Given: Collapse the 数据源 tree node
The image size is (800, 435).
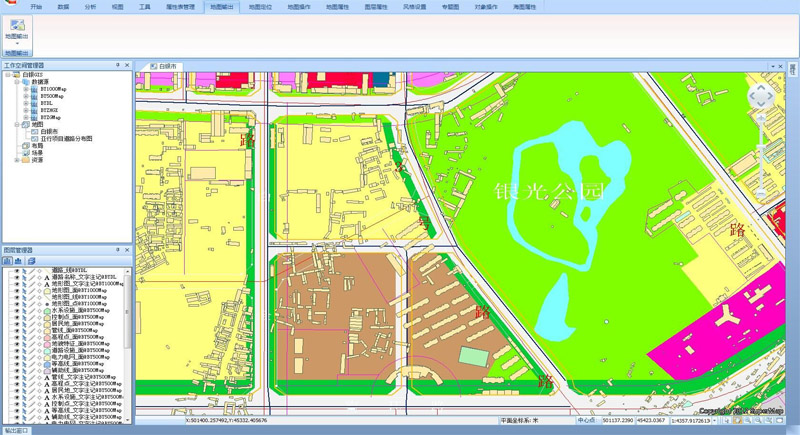Looking at the screenshot, I should 17,82.
